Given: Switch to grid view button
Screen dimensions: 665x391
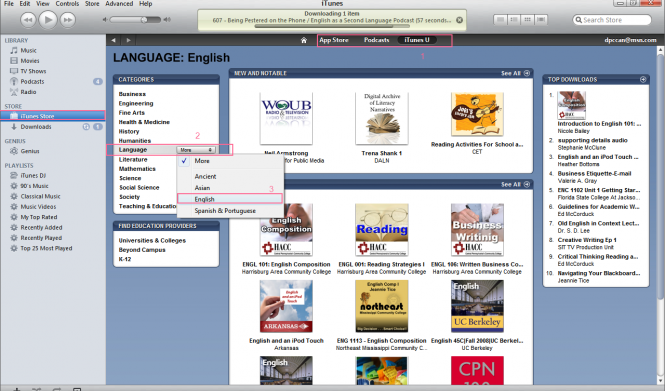Looking at the screenshot, I should pos(527,20).
